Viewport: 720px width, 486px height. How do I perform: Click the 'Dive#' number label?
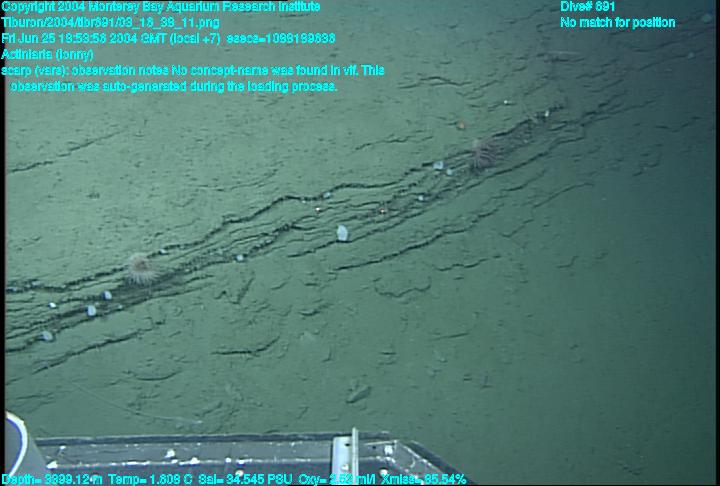[587, 7]
